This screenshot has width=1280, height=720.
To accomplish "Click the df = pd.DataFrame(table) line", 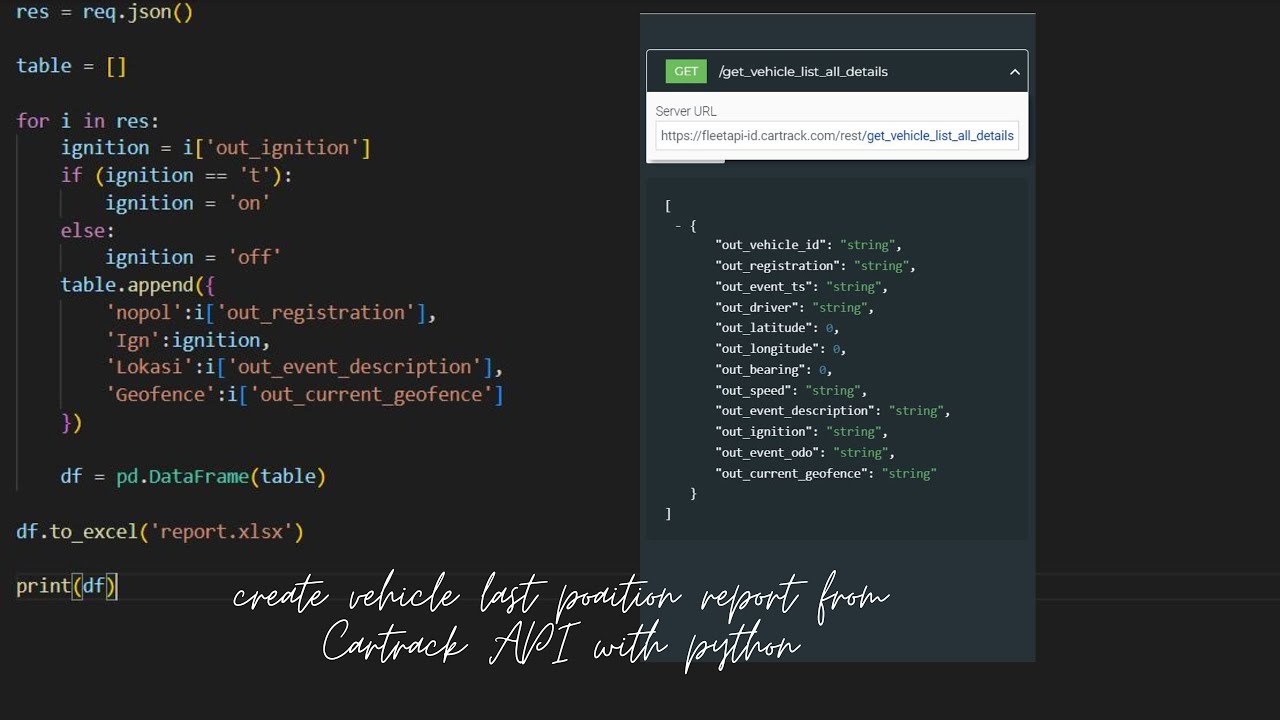I will click(193, 477).
